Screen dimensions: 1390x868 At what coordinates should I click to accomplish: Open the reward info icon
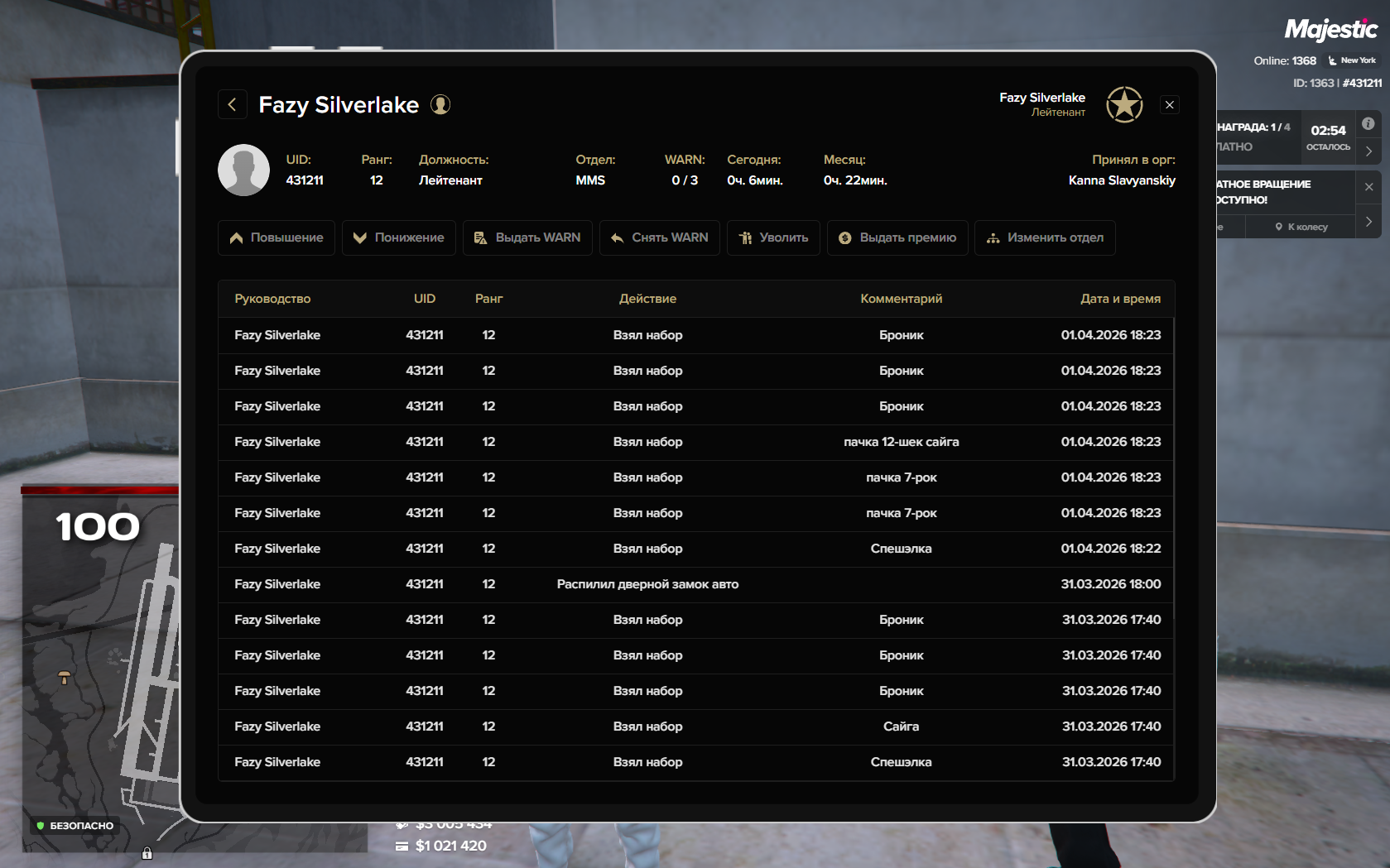[1368, 124]
